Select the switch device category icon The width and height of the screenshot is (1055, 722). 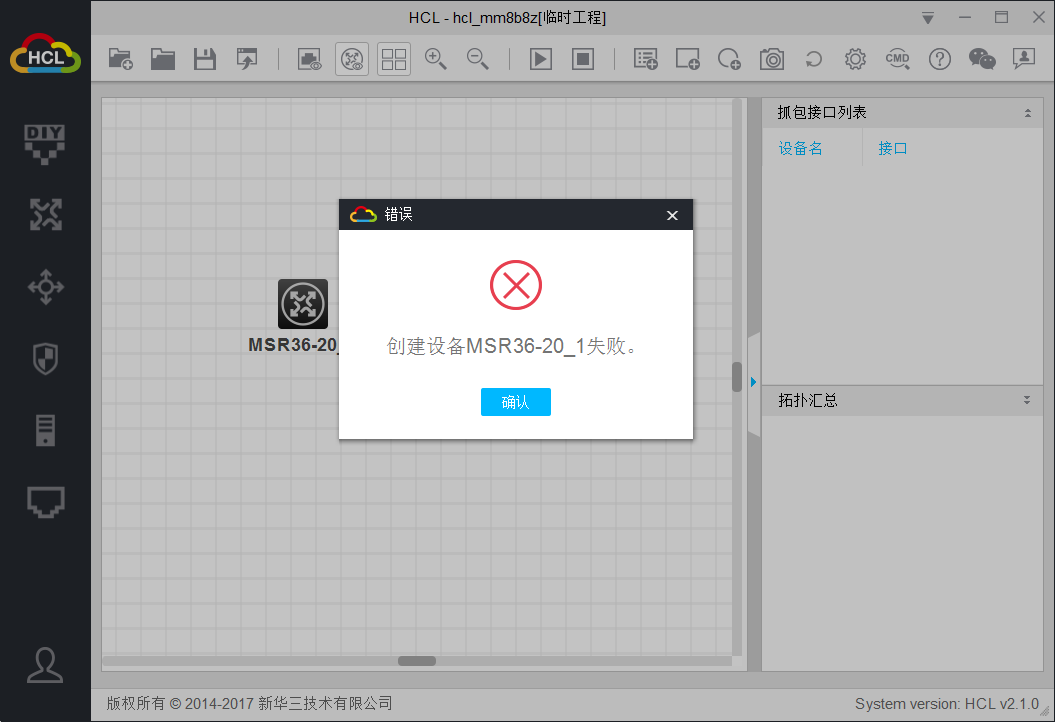tap(45, 287)
